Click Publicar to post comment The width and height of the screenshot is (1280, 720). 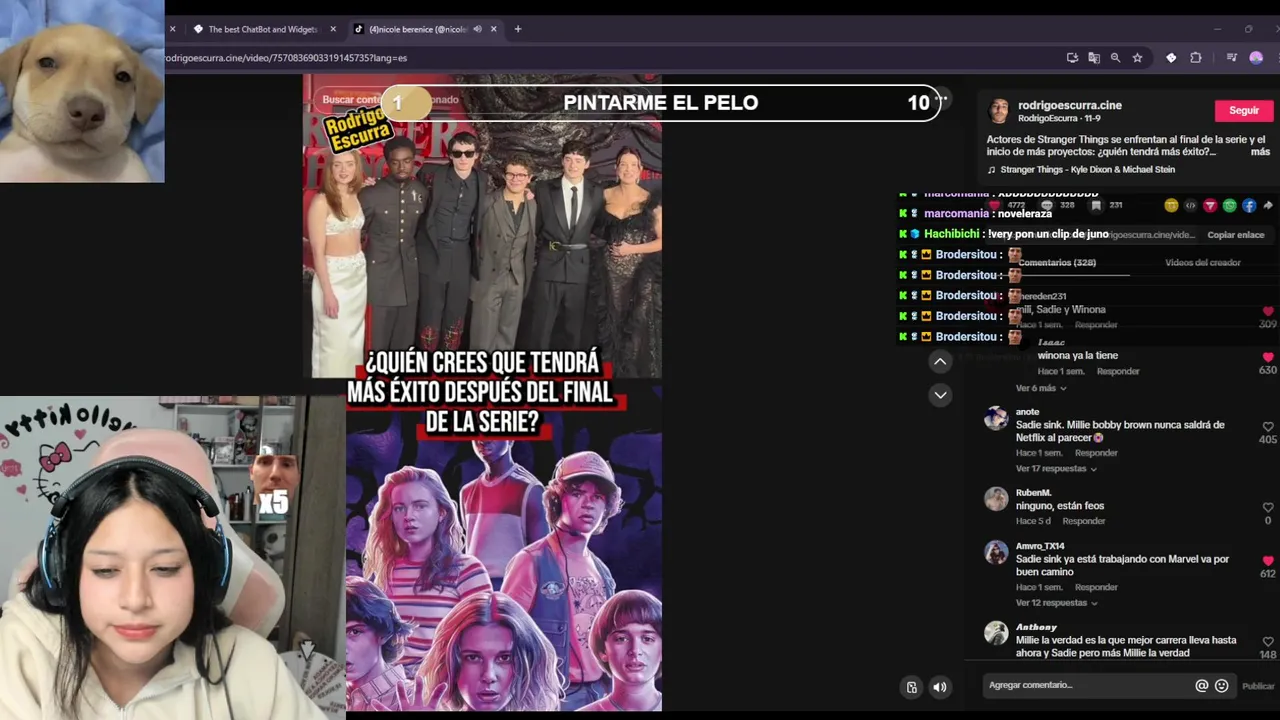pos(1258,686)
